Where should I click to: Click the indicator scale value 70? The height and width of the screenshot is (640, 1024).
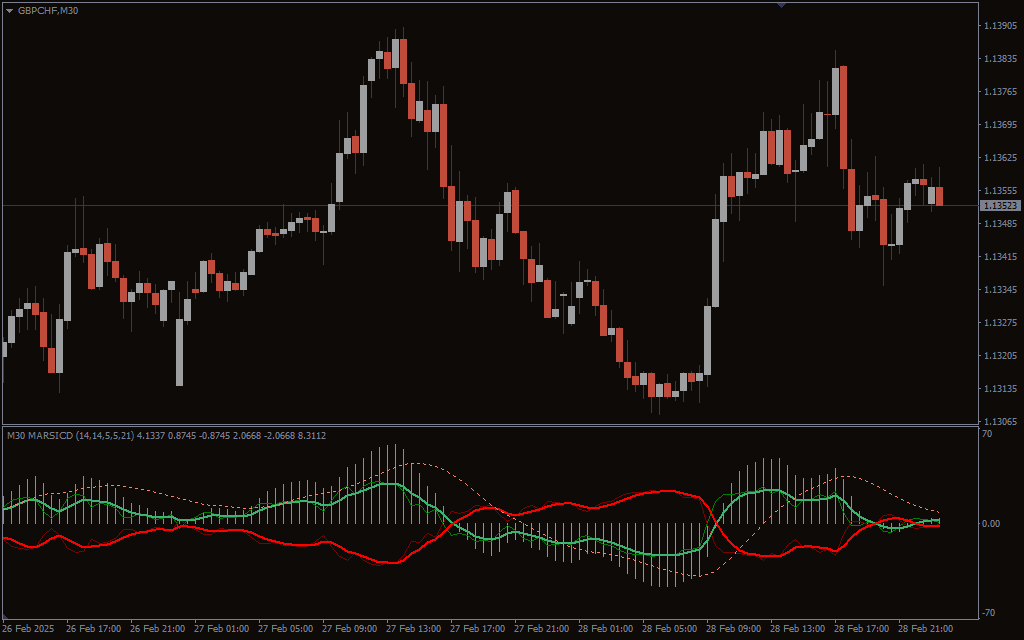coord(987,434)
